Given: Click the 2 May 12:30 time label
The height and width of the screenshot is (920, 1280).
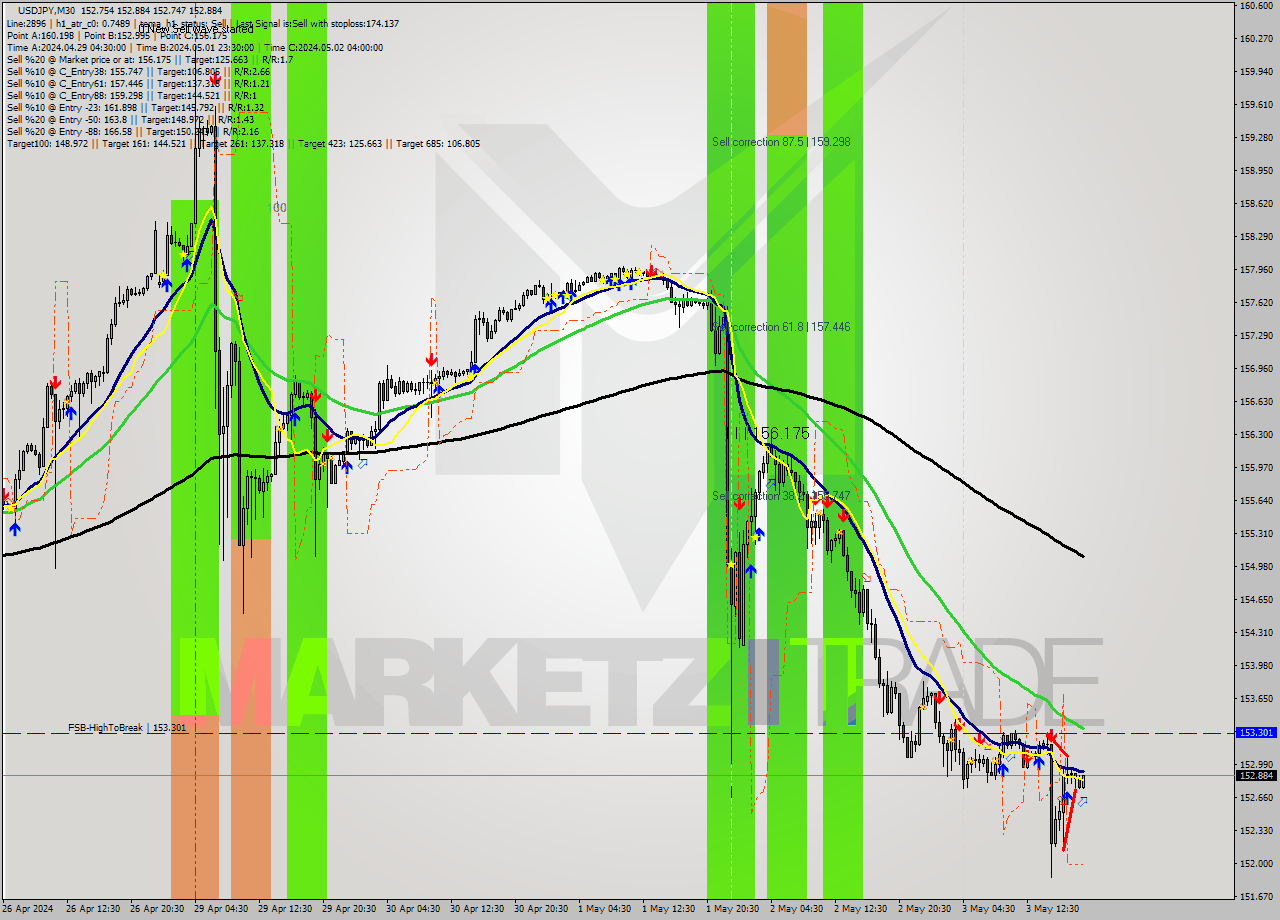Looking at the screenshot, I should click(x=862, y=909).
